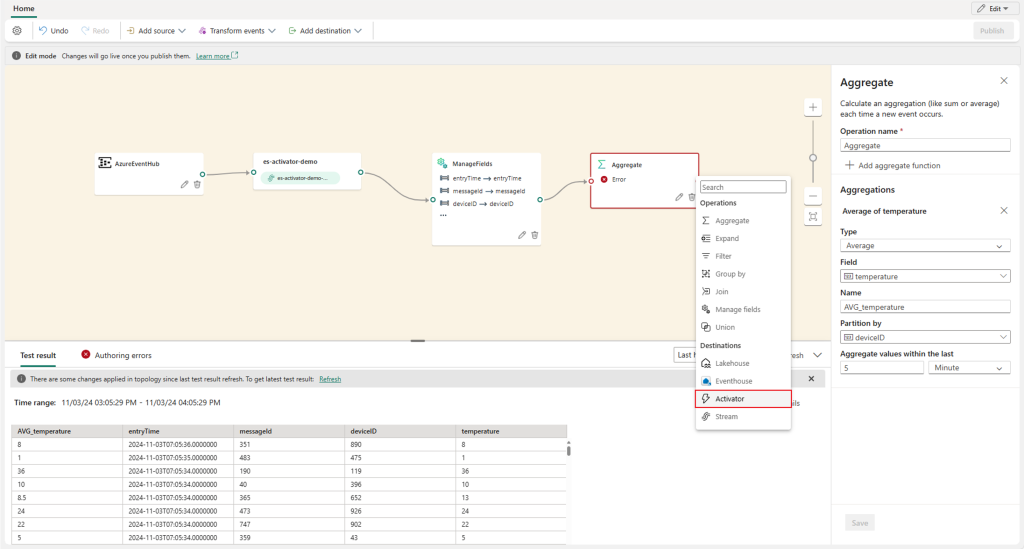Edit the AzureEventHub node with pencil icon
The width and height of the screenshot is (1024, 549).
tap(184, 185)
